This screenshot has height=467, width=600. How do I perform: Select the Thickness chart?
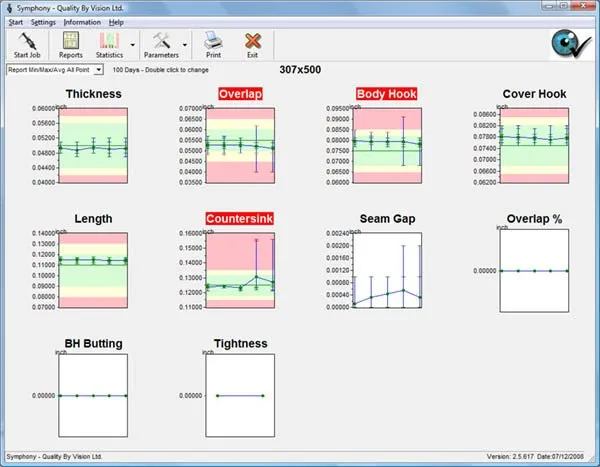(93, 145)
